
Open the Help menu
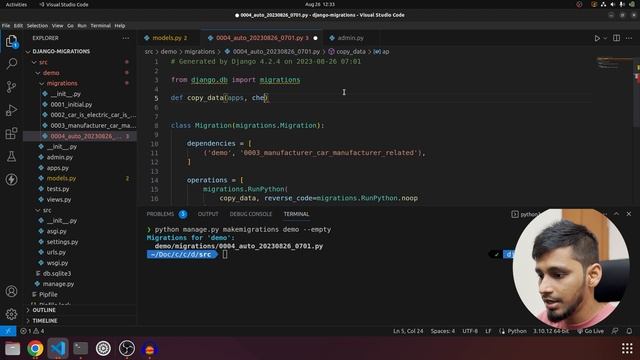tap(120, 25)
